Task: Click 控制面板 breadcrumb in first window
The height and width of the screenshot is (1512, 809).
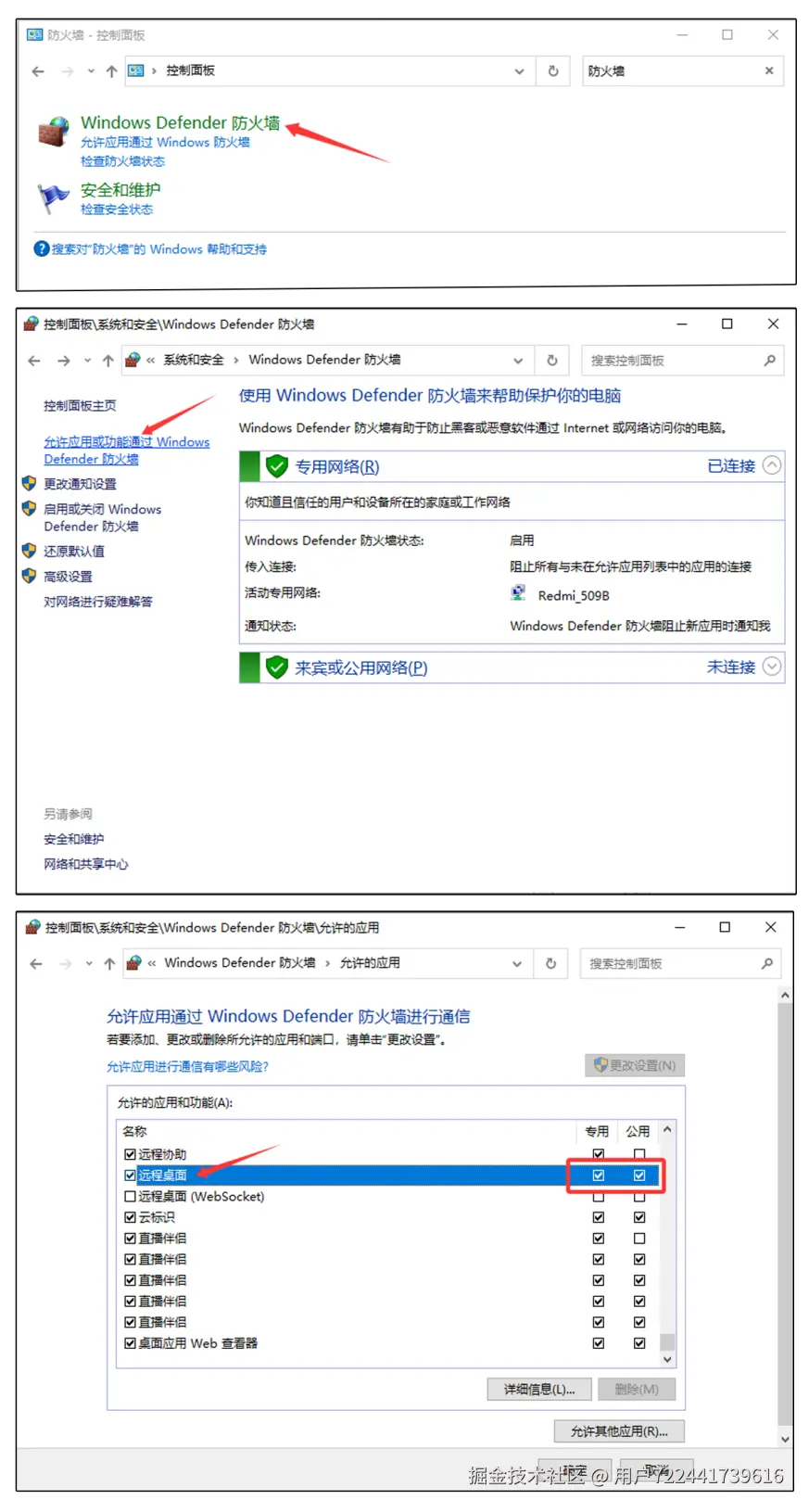Action: coord(190,70)
